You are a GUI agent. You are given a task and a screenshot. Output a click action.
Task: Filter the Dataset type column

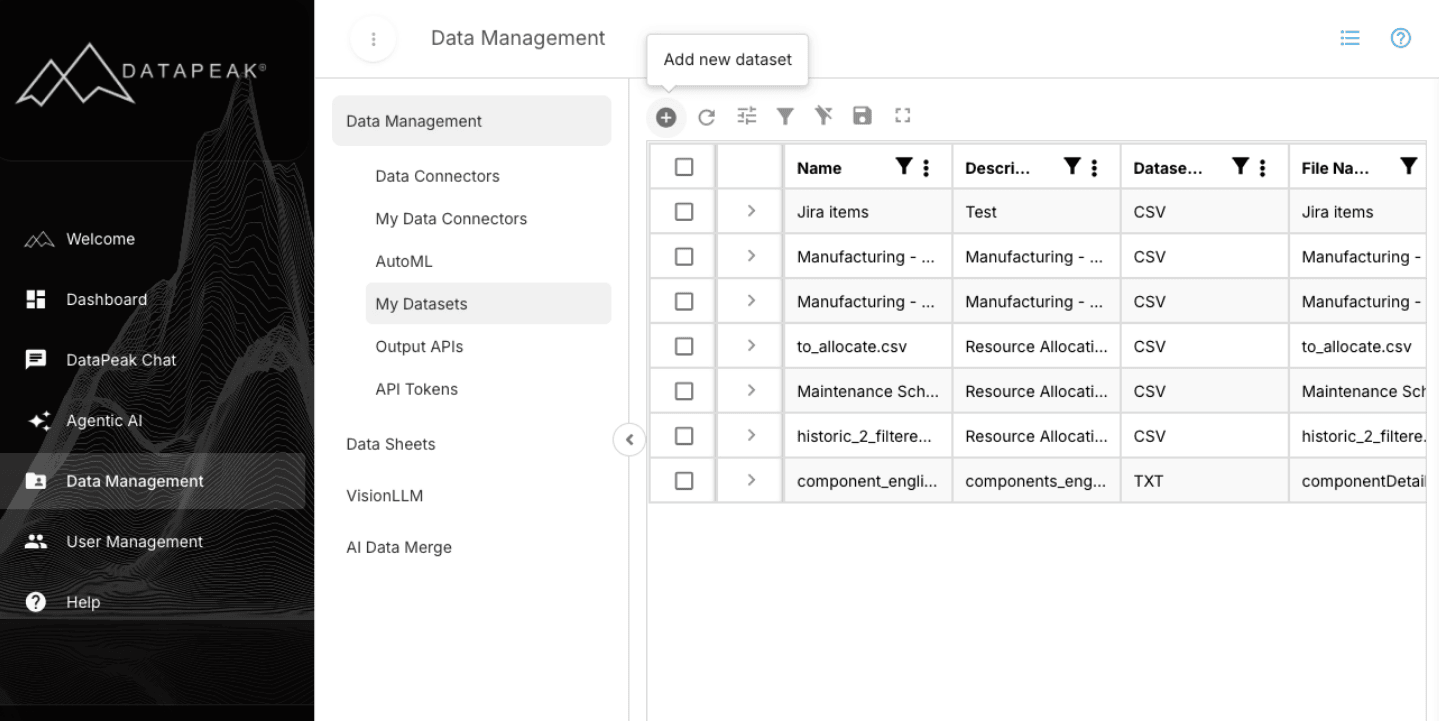[x=1240, y=167]
